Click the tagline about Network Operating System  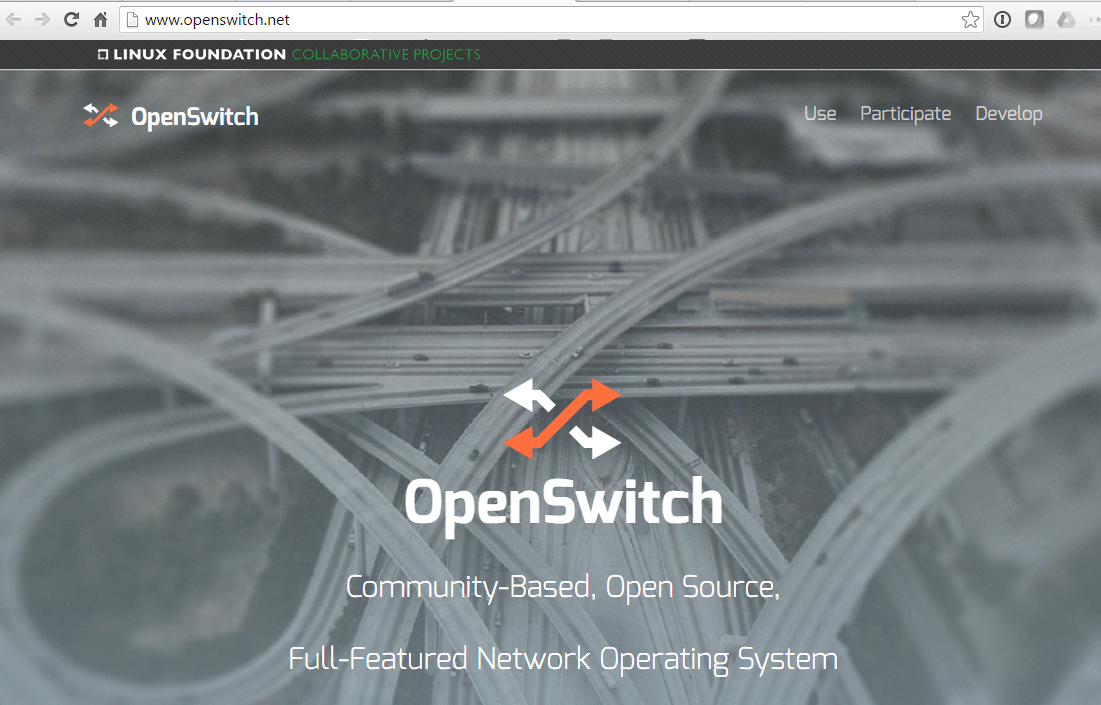[562, 658]
